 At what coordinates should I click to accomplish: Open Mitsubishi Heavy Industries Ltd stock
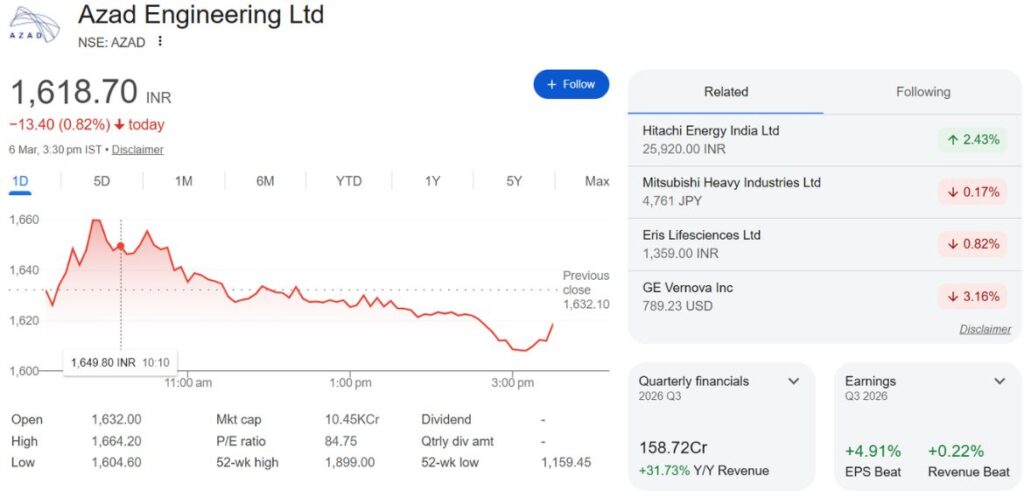coord(824,192)
